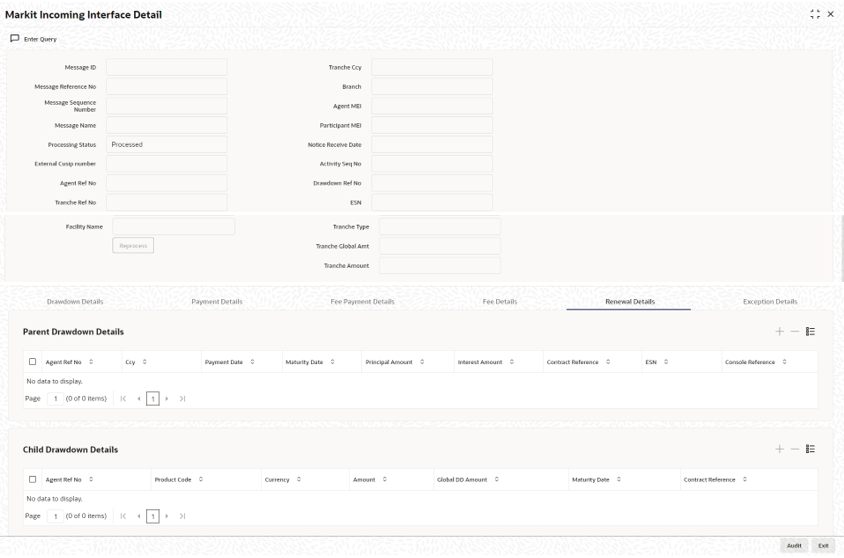The image size is (844, 558).
Task: Click the Tranche Global Amt field
Action: (440, 246)
